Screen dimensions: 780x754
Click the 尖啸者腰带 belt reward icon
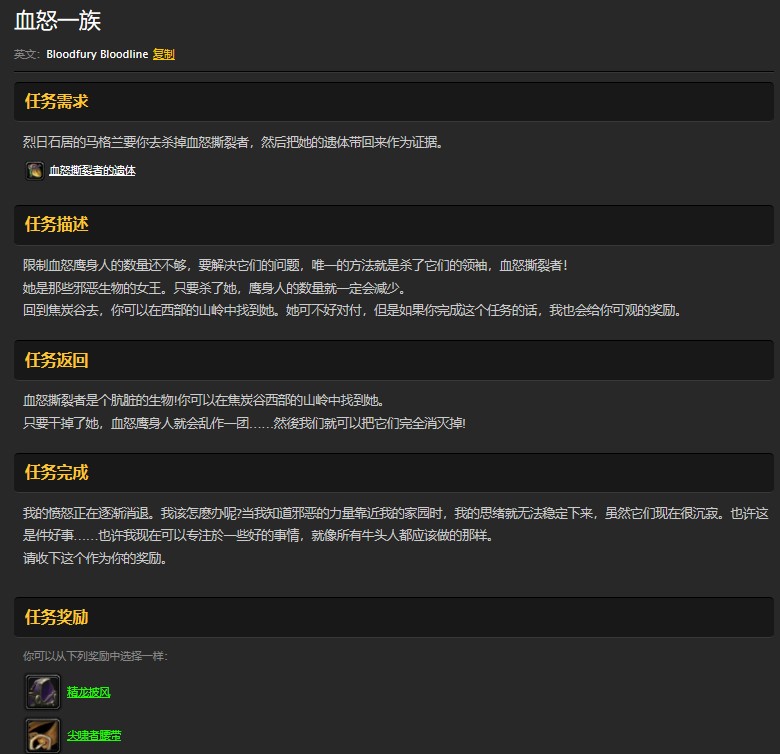(x=42, y=735)
